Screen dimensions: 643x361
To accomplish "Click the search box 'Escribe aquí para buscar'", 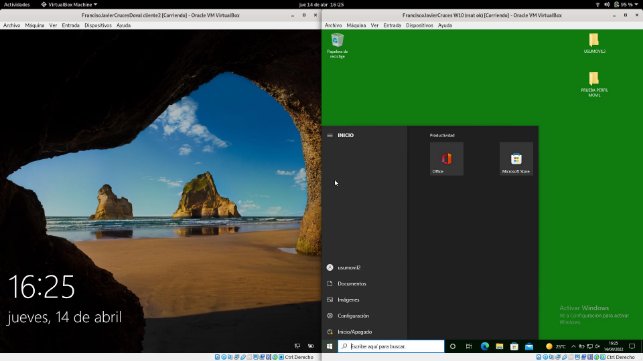I will coord(391,346).
